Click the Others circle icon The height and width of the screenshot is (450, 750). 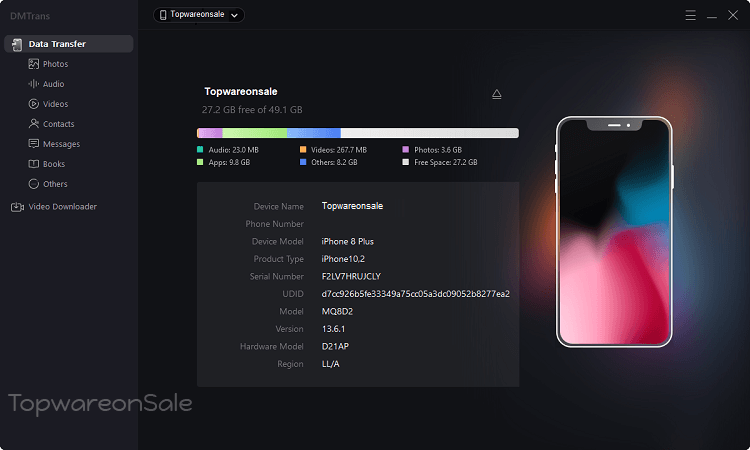[x=33, y=184]
